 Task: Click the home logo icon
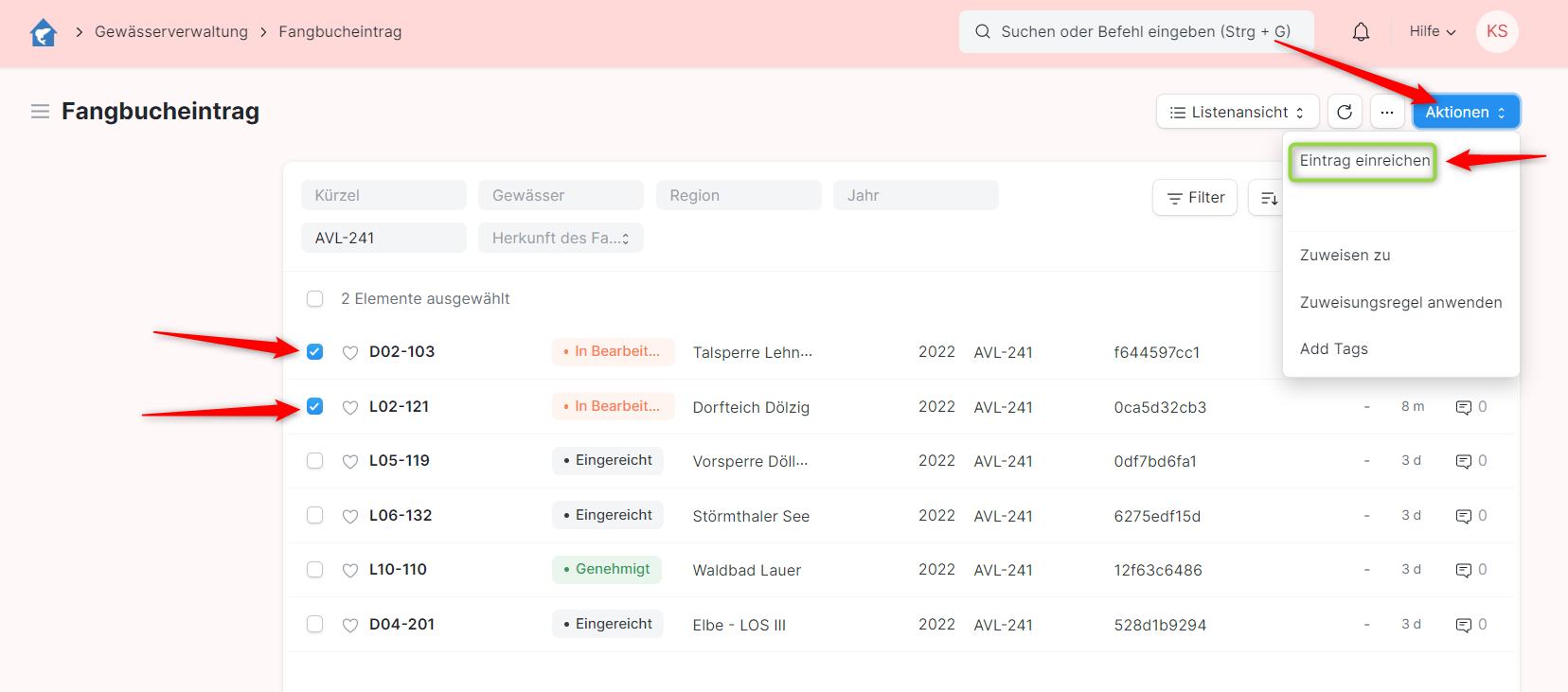[x=44, y=32]
